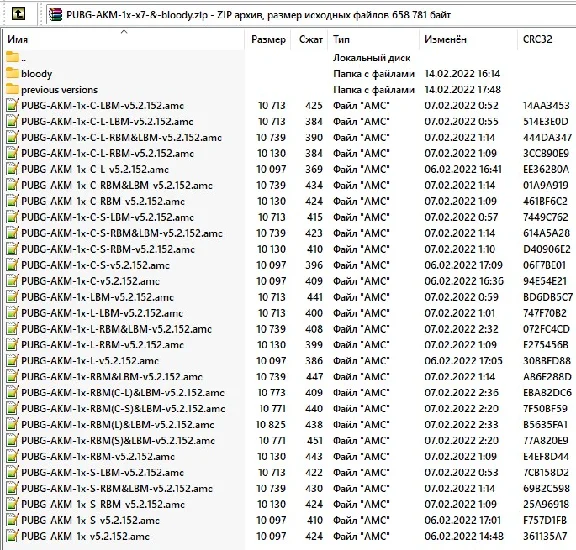Click compressed size value 447
576x550 pixels.
(314, 377)
